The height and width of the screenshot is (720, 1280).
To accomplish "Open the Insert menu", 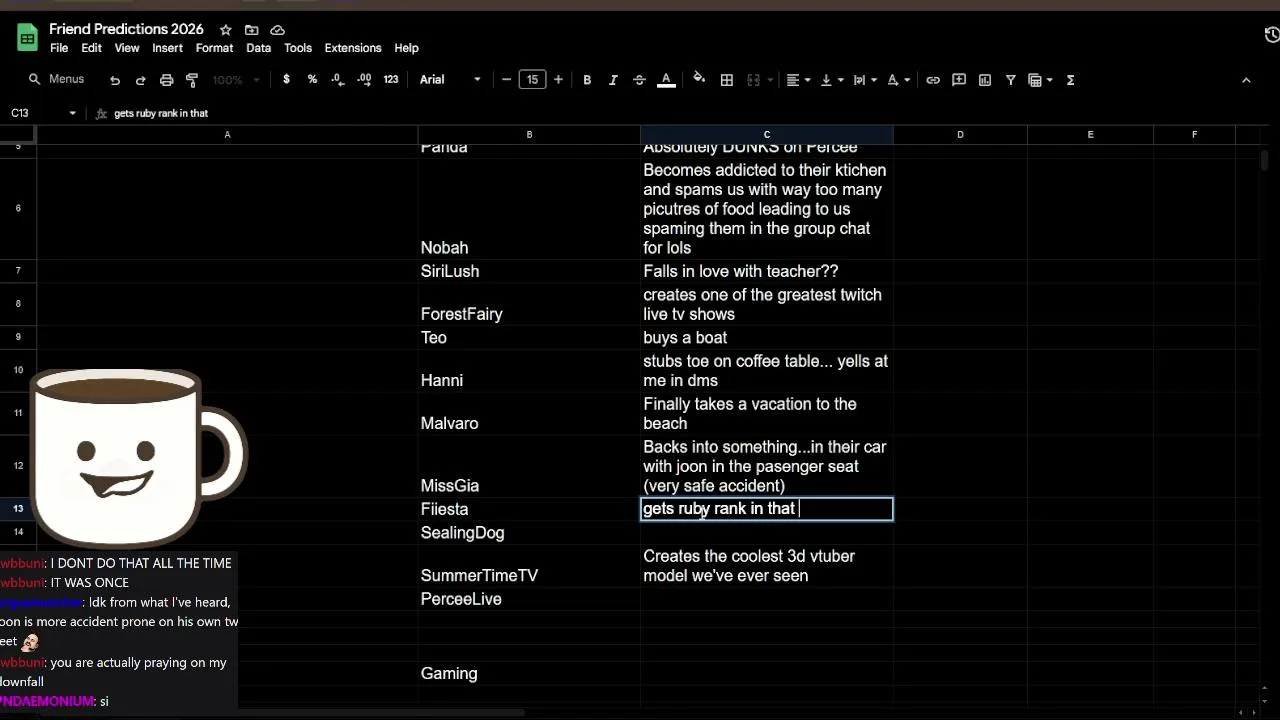I will click(167, 48).
